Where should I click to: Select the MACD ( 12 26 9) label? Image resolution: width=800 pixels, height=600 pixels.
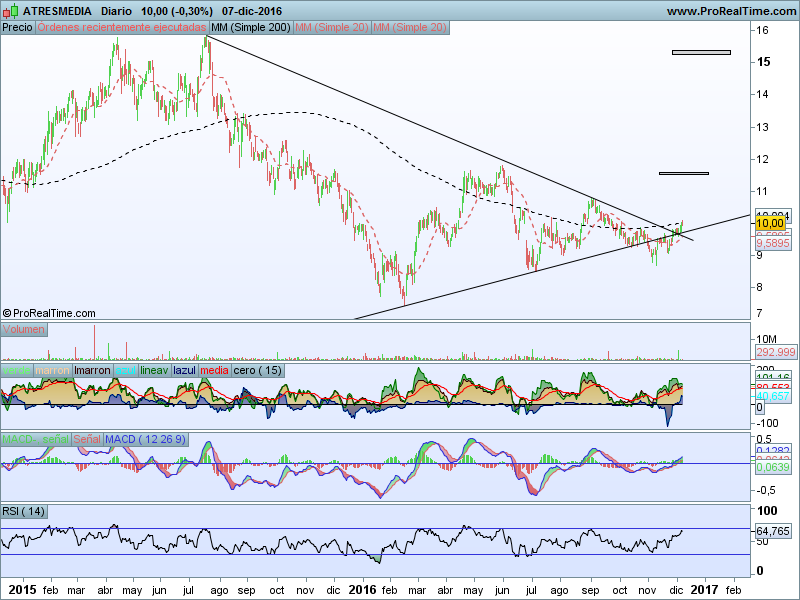click(145, 440)
